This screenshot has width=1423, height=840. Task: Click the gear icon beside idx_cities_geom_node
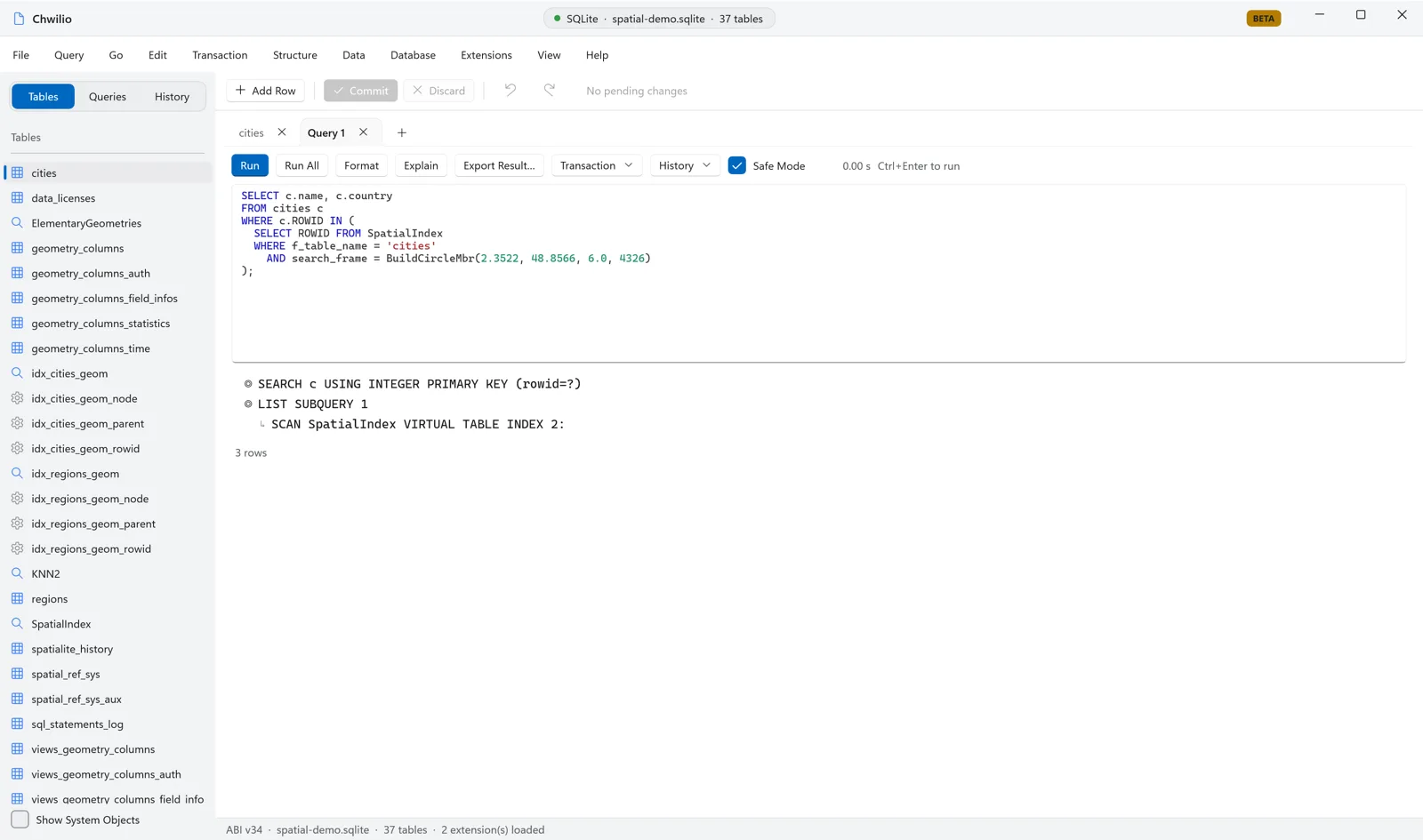pyautogui.click(x=17, y=398)
